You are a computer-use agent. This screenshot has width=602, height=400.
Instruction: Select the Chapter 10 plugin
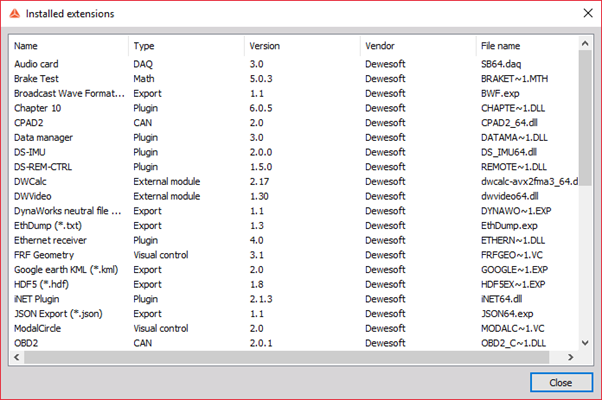294,108
